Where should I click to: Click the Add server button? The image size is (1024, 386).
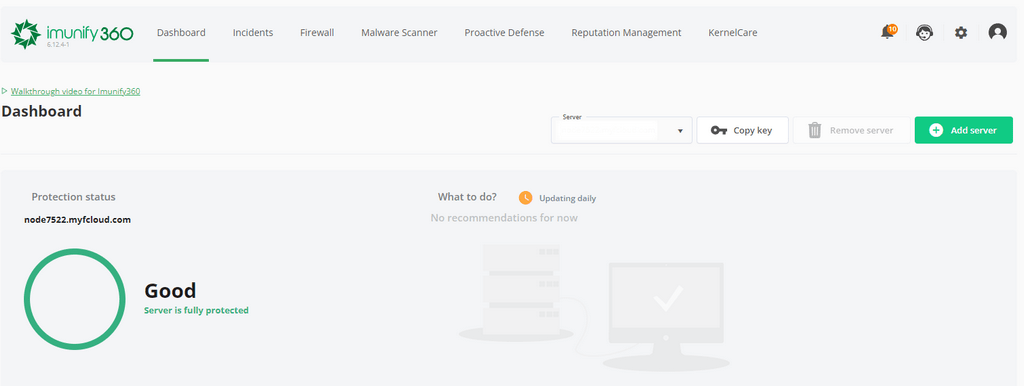coord(964,130)
